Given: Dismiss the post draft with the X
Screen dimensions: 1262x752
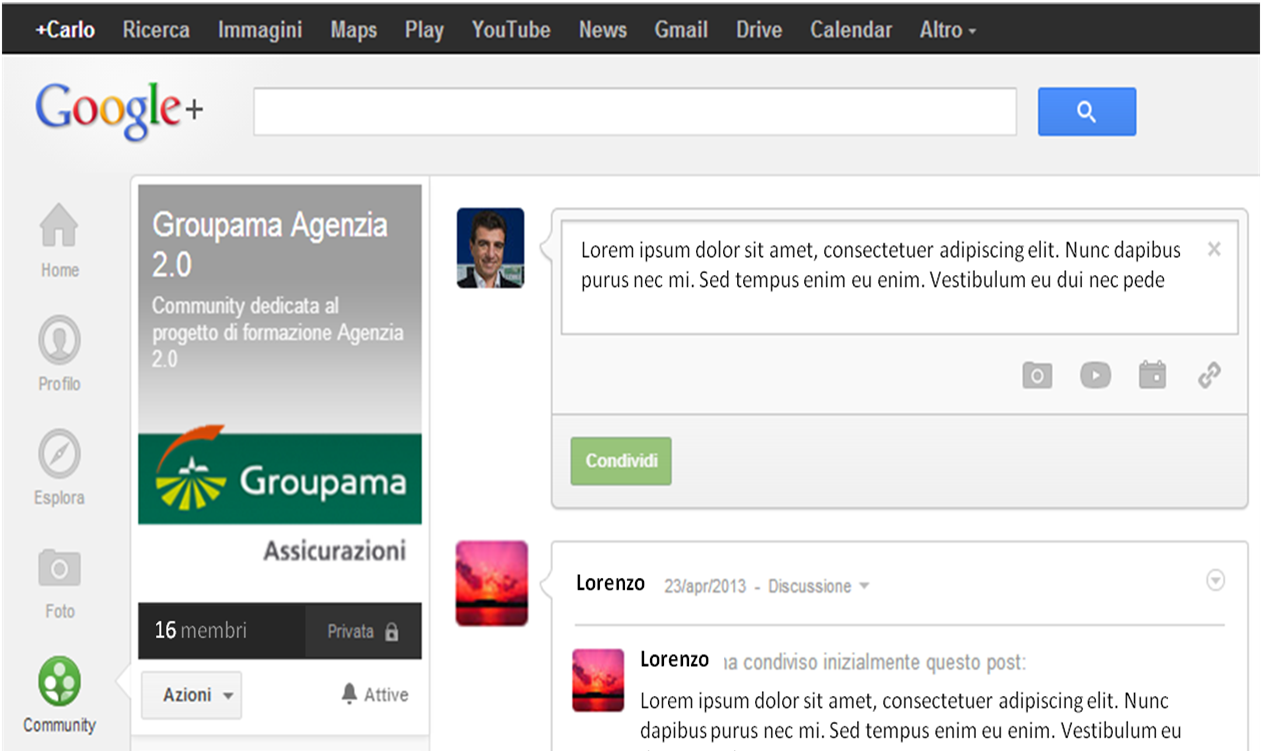Looking at the screenshot, I should (1214, 250).
